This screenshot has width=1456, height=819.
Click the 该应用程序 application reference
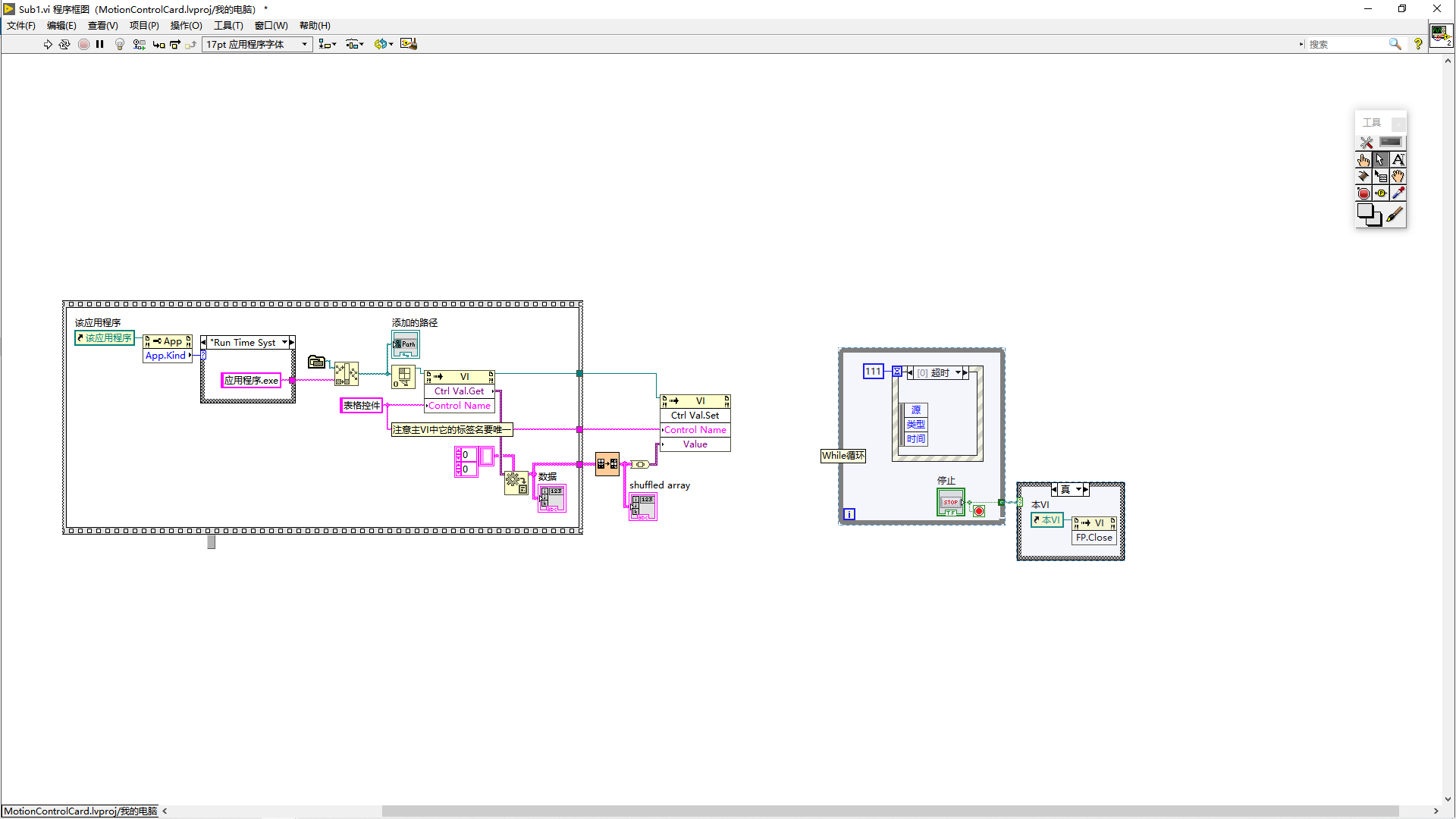point(105,338)
